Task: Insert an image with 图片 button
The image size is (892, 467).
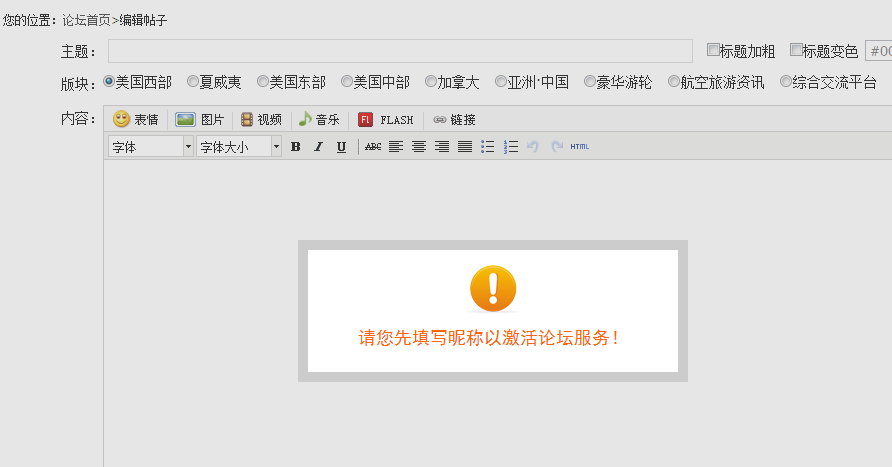Action: tap(200, 119)
